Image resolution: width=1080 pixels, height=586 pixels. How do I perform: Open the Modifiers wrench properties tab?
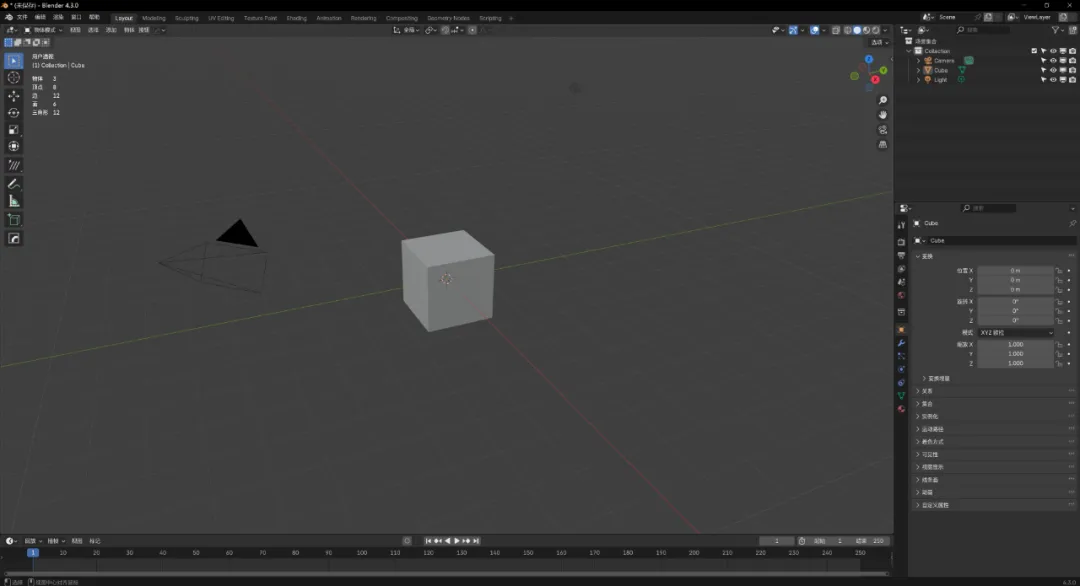tap(901, 343)
